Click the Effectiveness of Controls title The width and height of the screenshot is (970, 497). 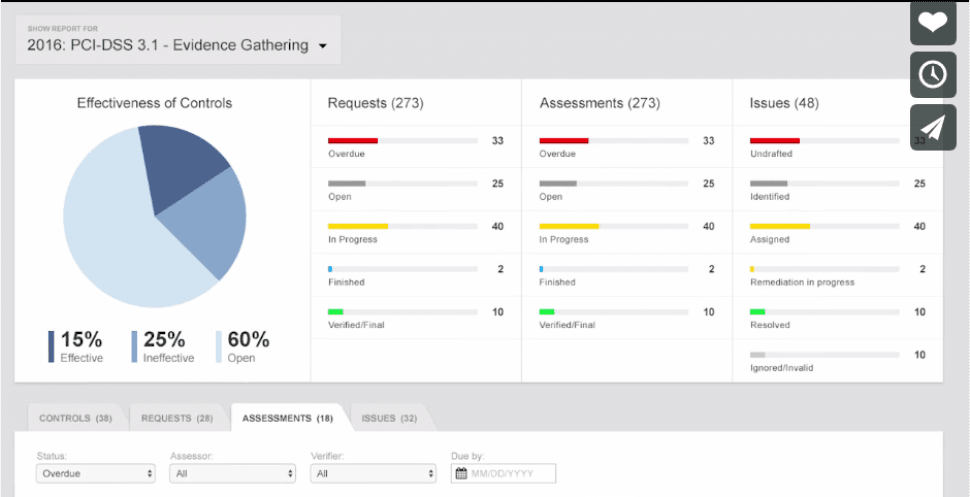pyautogui.click(x=155, y=103)
